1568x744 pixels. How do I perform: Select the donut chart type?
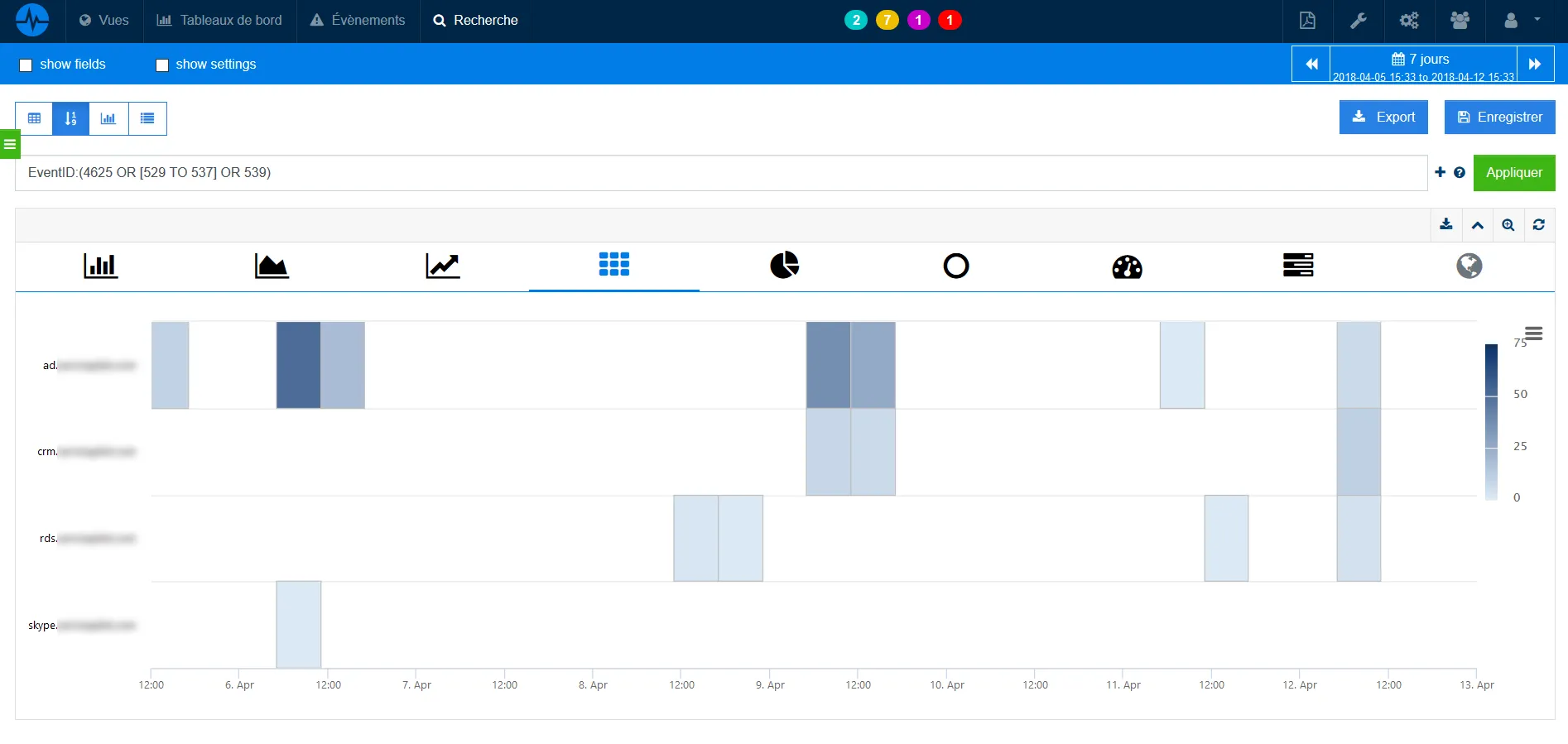tap(955, 266)
